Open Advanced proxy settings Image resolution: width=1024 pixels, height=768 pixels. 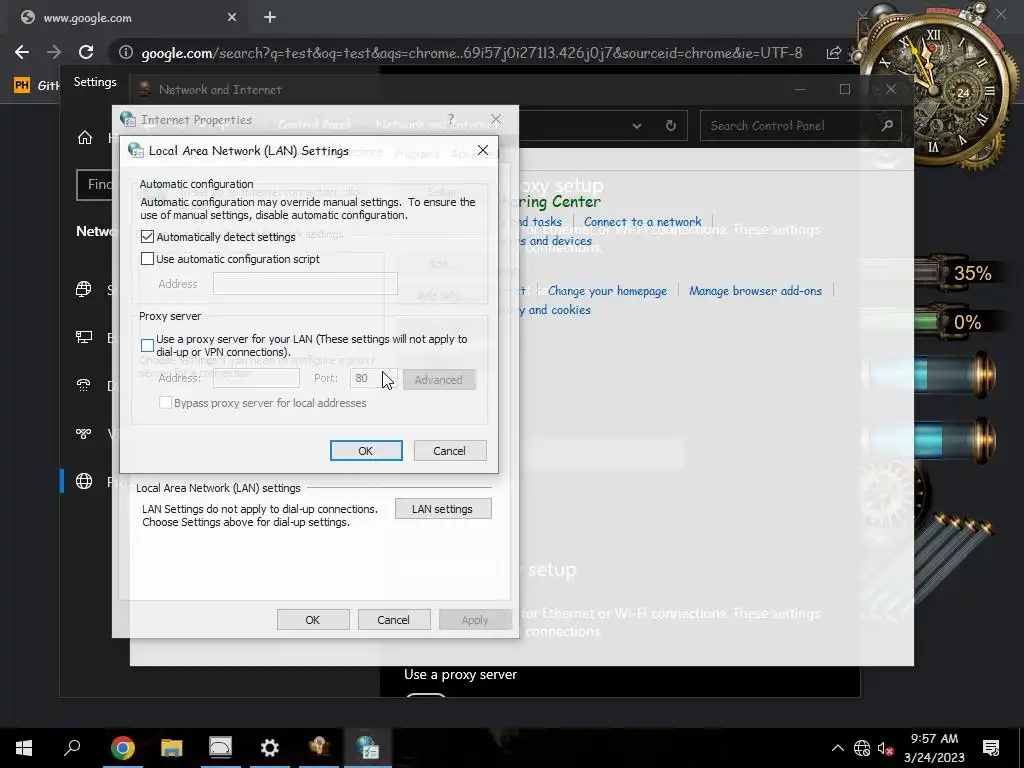point(439,379)
